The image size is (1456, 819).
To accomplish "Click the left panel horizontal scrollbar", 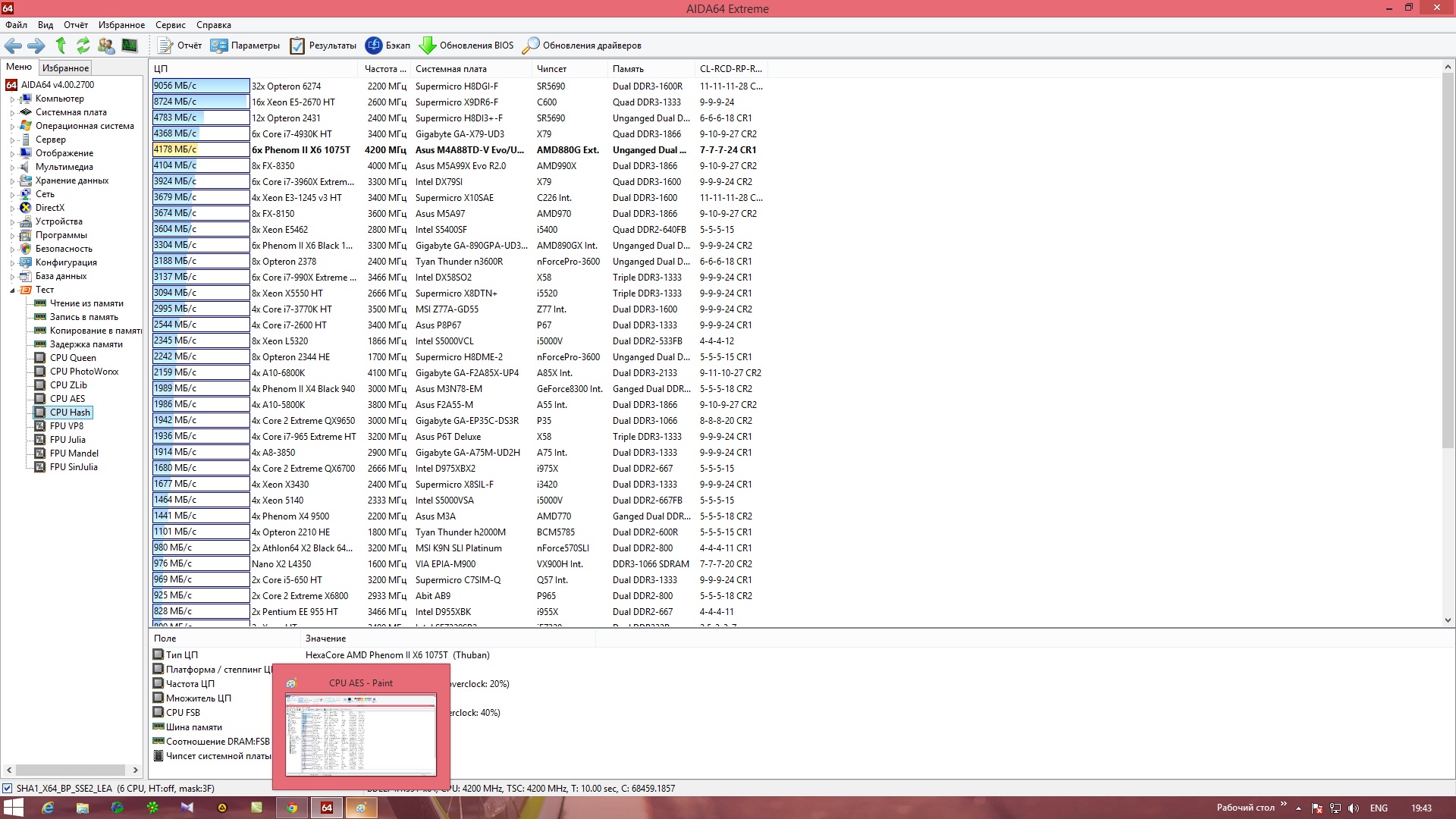I will 72,770.
